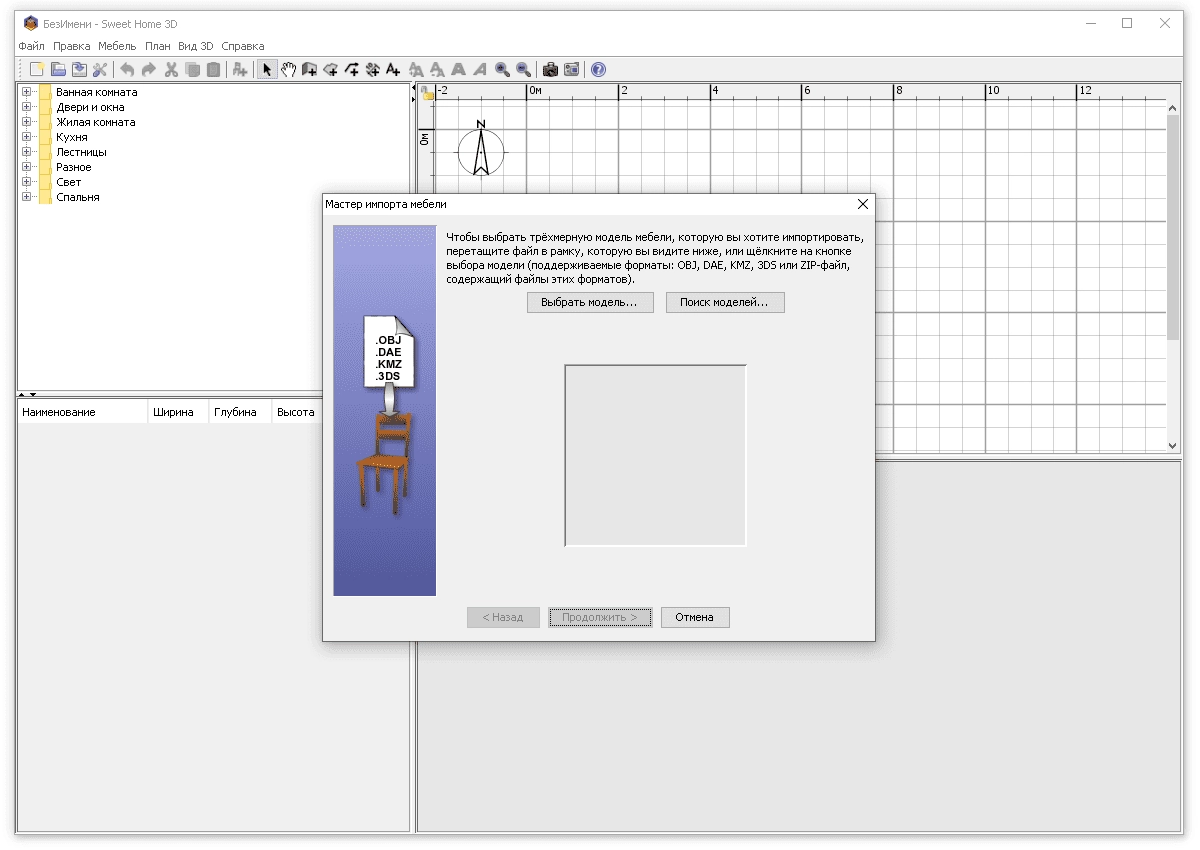Select the Лестницы catalog folder label

[81, 152]
